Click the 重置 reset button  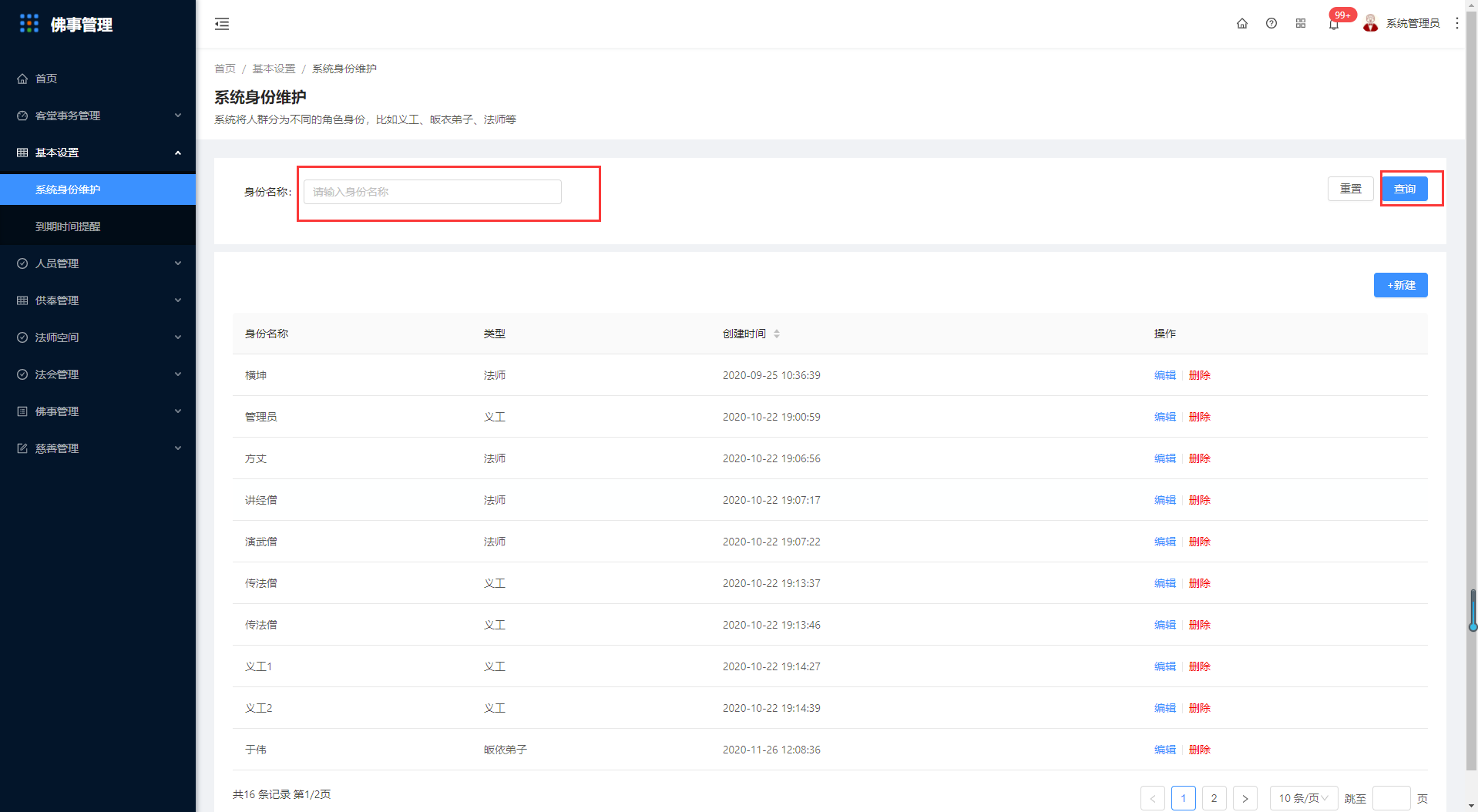pos(1351,189)
